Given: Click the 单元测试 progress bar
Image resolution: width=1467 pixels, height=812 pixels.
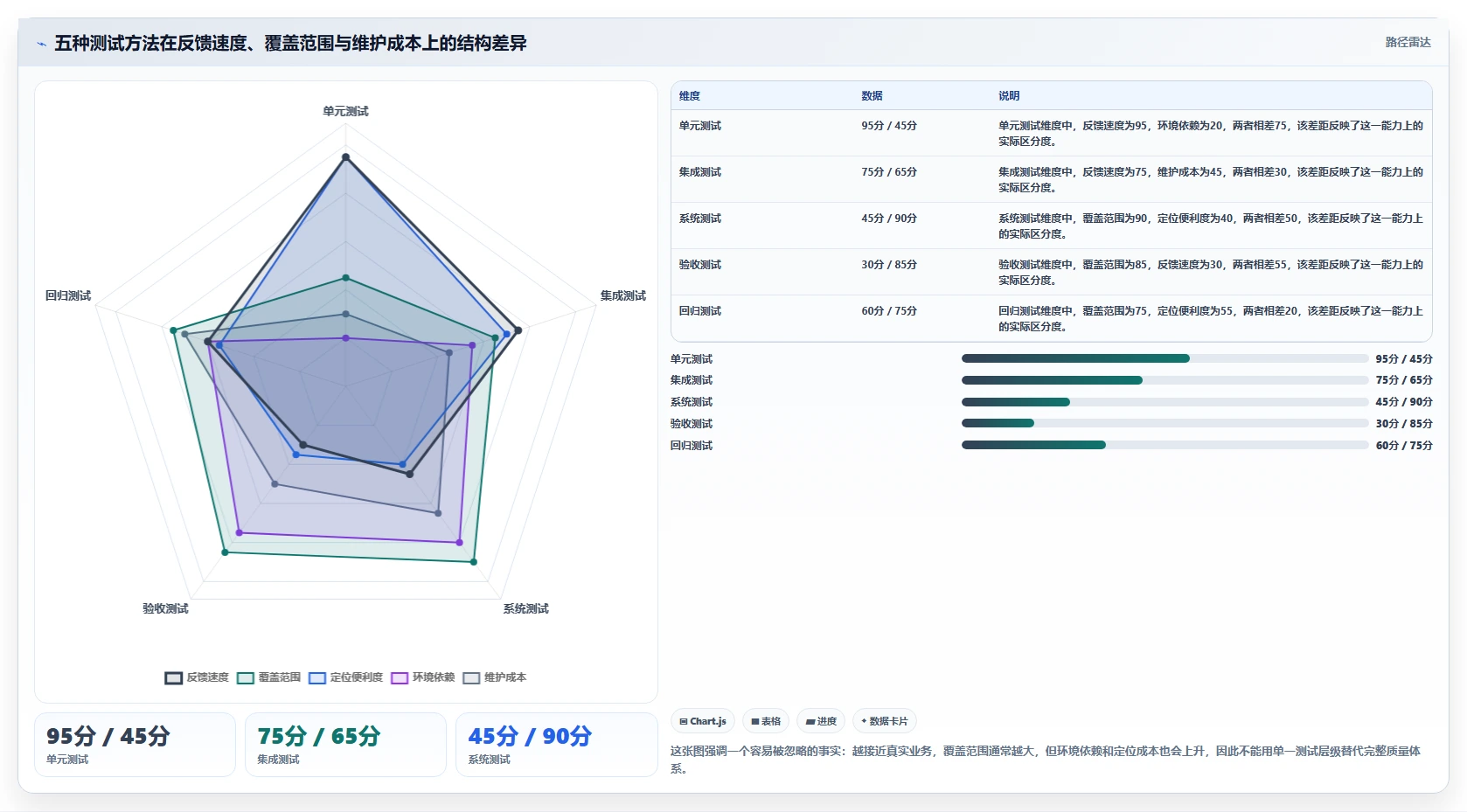Looking at the screenshot, I should click(x=1165, y=358).
